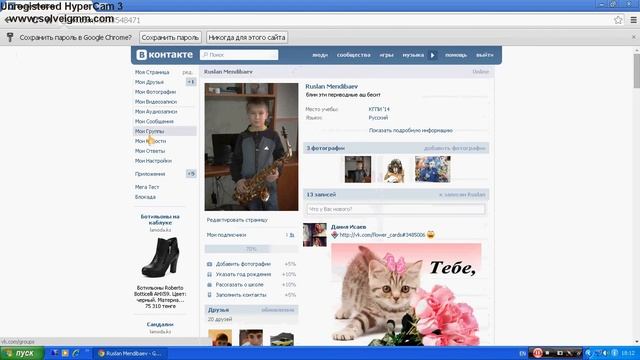This screenshot has width=640, height=360.
Task: Open Мои подписчики link
Action: (x=227, y=235)
